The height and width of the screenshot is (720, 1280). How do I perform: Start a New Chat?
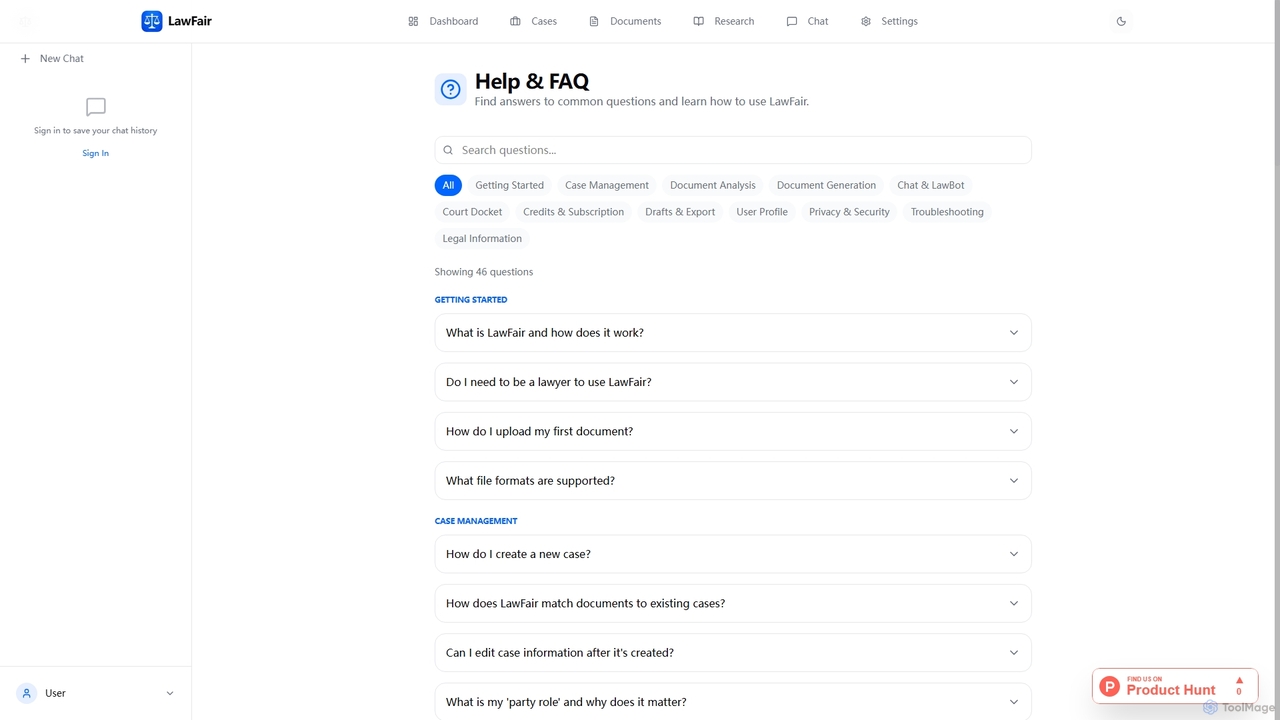coord(53,59)
